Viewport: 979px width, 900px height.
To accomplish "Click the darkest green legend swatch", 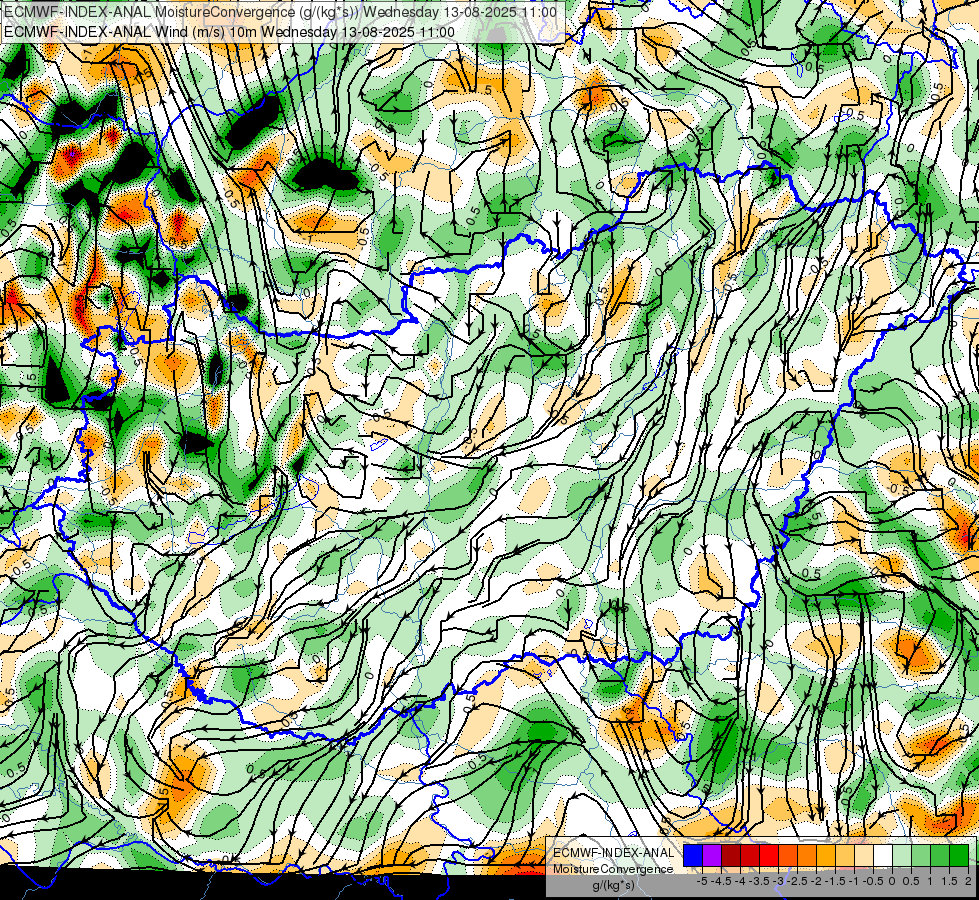I will coord(959,855).
